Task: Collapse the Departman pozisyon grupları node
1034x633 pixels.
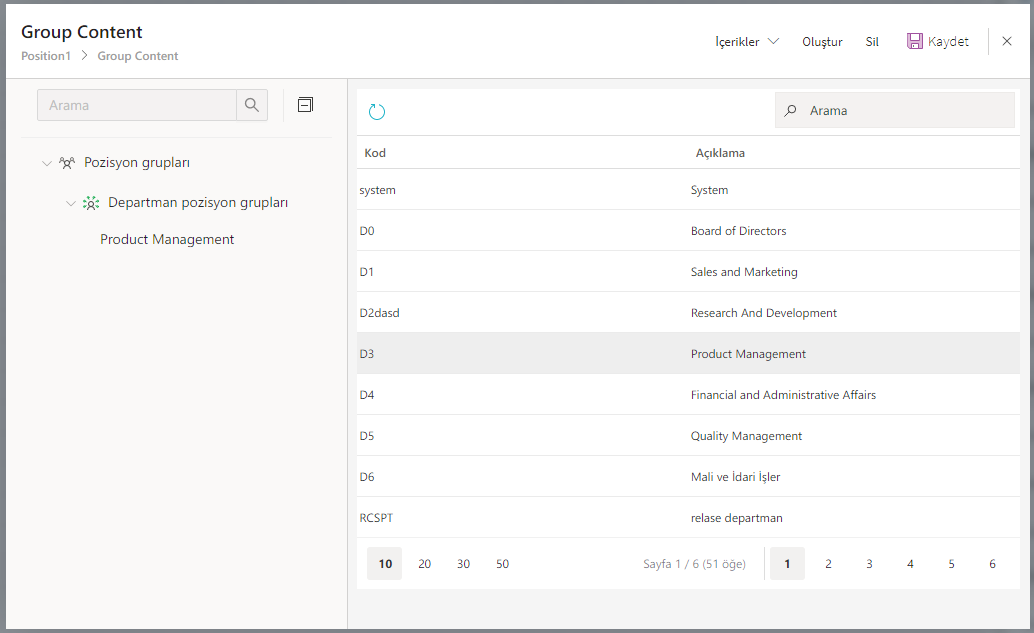Action: (70, 203)
